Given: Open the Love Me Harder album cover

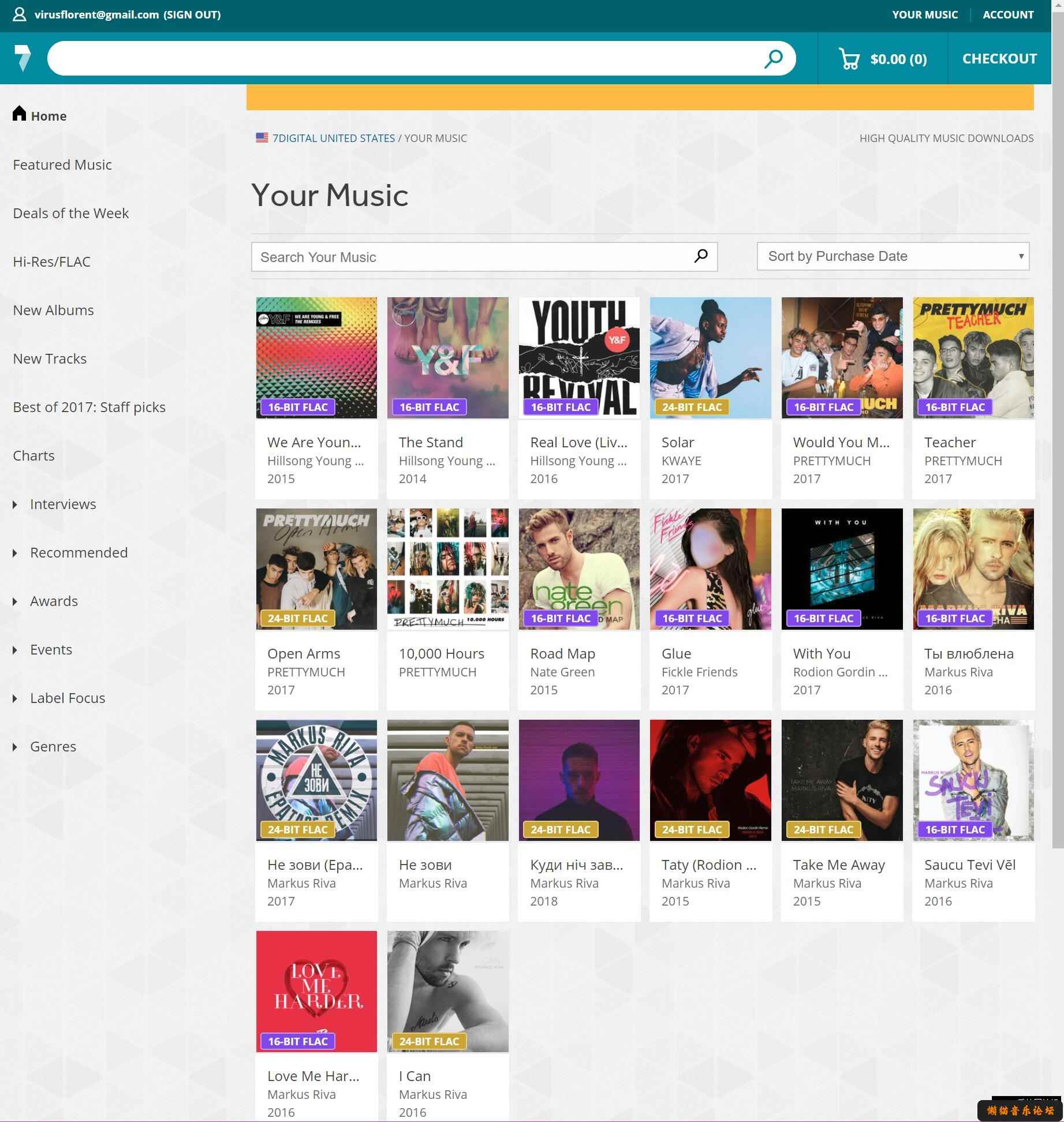Looking at the screenshot, I should coord(316,992).
